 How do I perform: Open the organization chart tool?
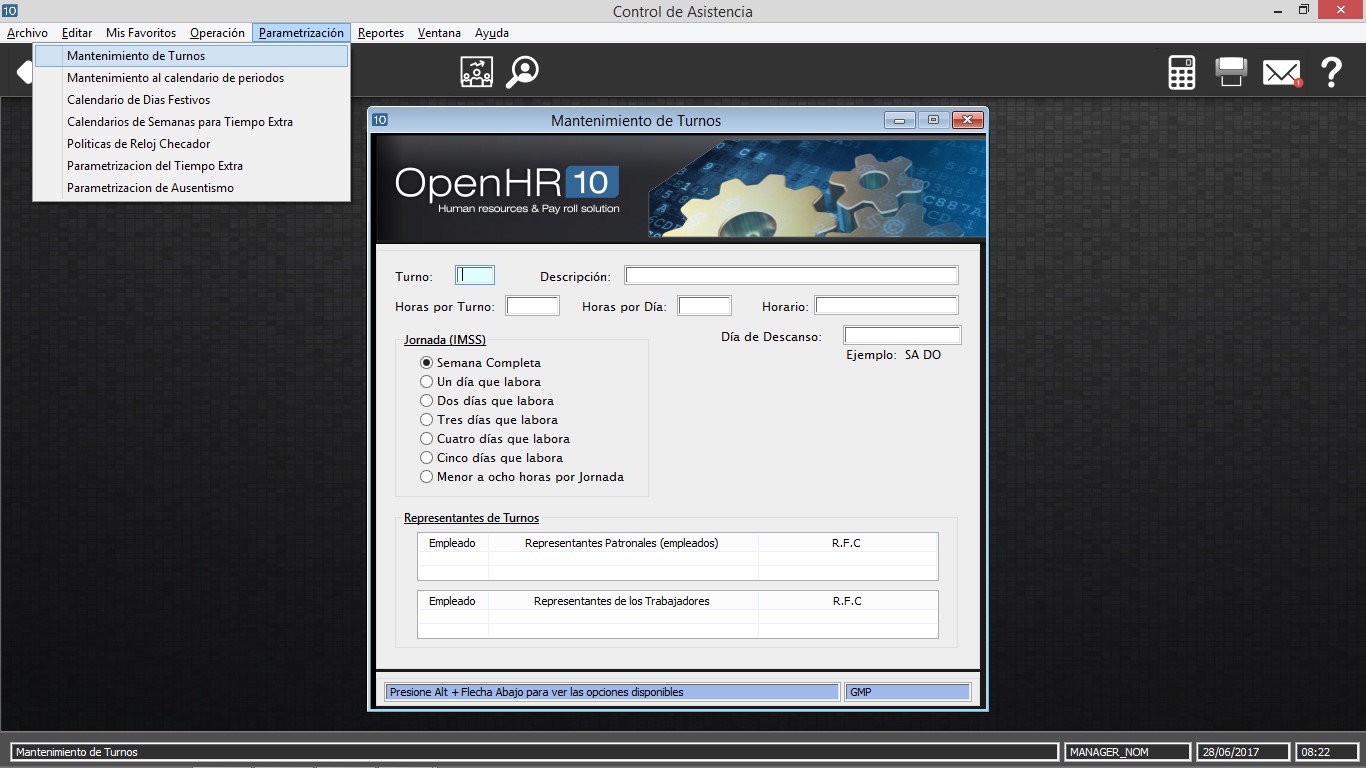click(x=476, y=71)
